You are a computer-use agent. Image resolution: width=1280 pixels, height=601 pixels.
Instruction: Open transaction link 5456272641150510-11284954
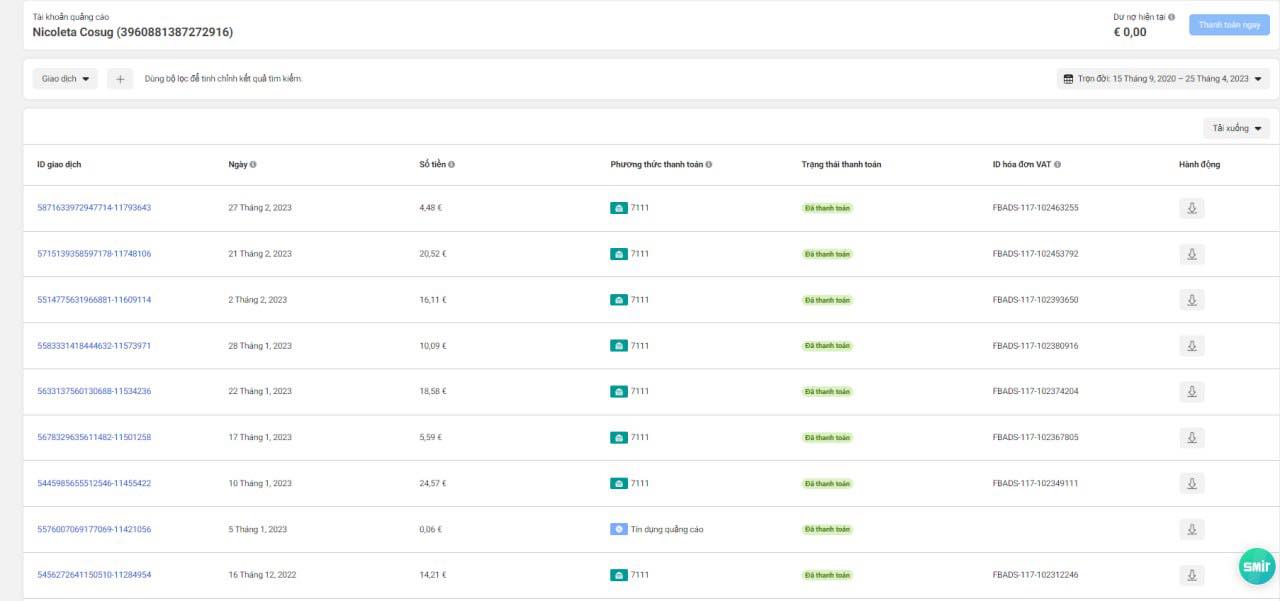click(94, 575)
